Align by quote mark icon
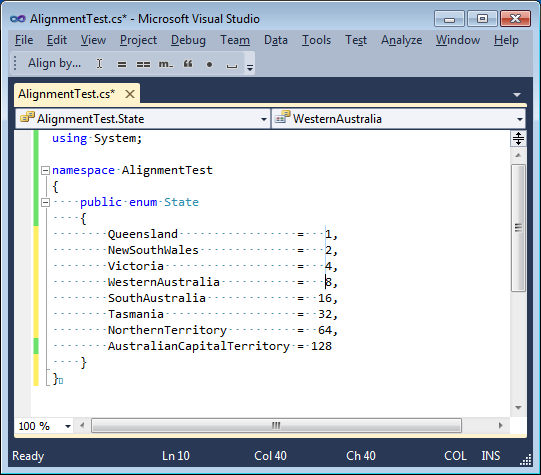The image size is (541, 475). 188,64
